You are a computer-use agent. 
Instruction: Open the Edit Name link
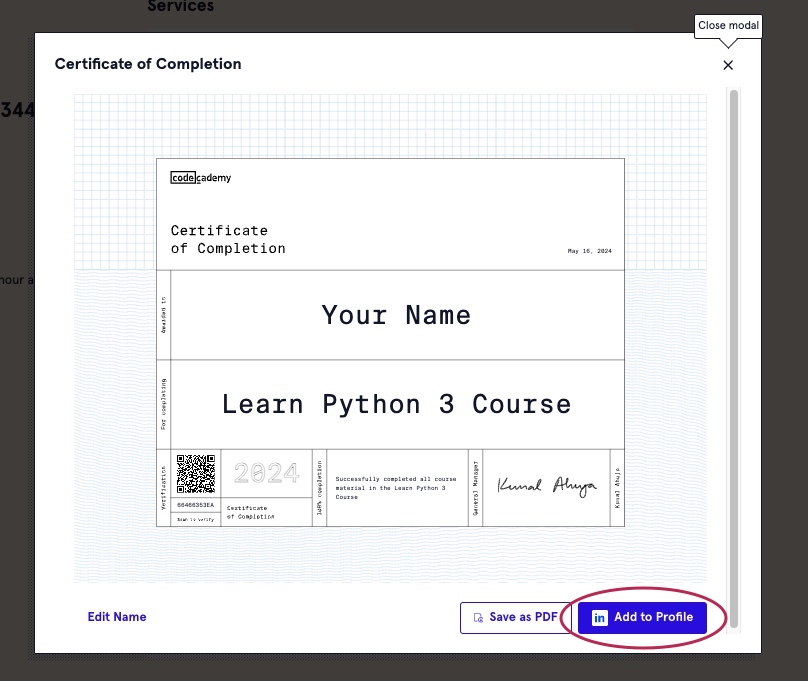tap(117, 617)
